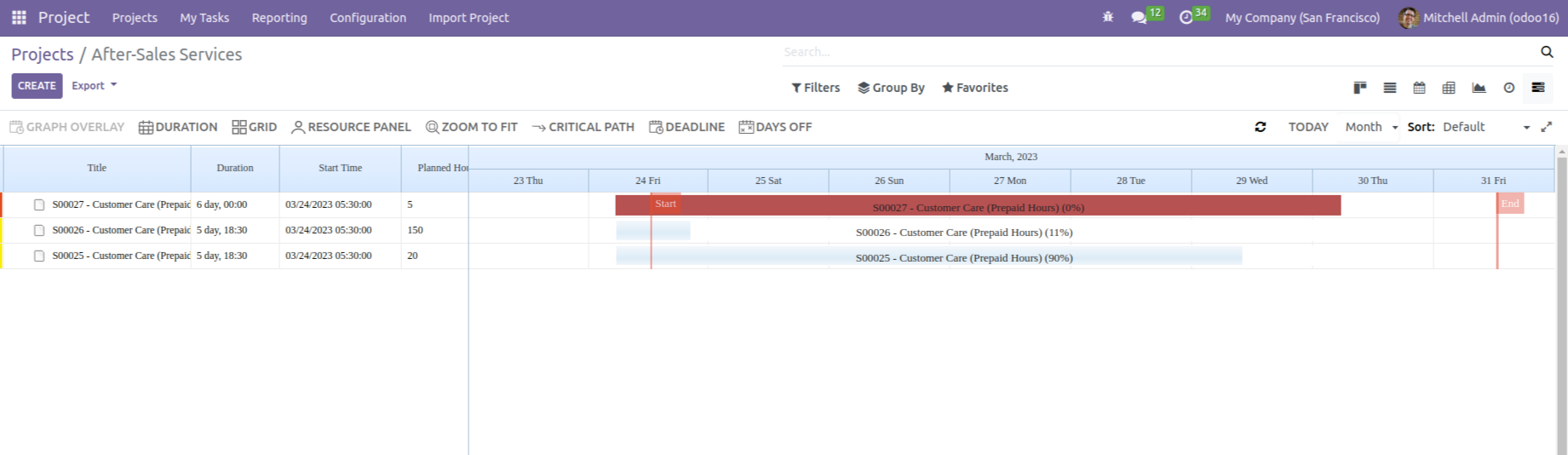Open the Month scale dropdown
Image resolution: width=1568 pixels, height=455 pixels.
pos(1370,127)
